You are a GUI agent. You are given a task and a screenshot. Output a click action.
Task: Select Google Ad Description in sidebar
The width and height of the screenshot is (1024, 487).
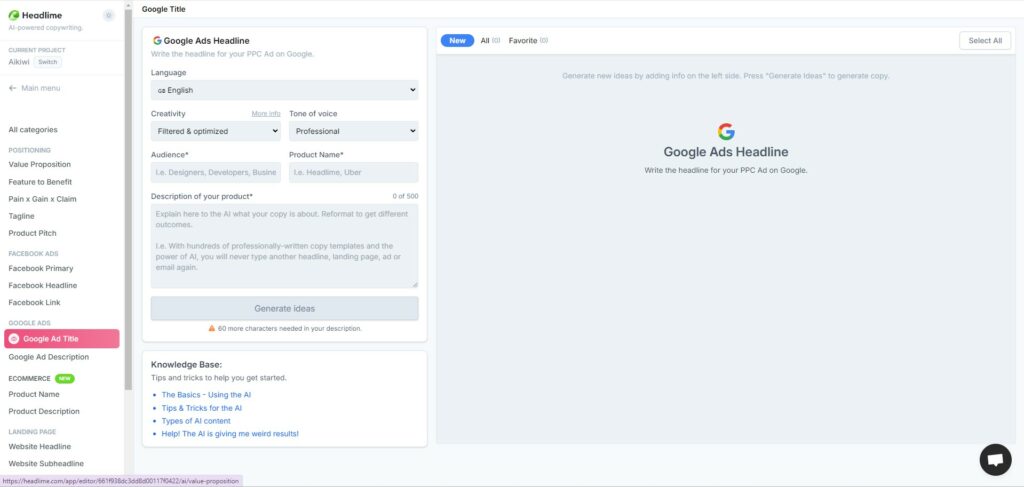tap(49, 357)
